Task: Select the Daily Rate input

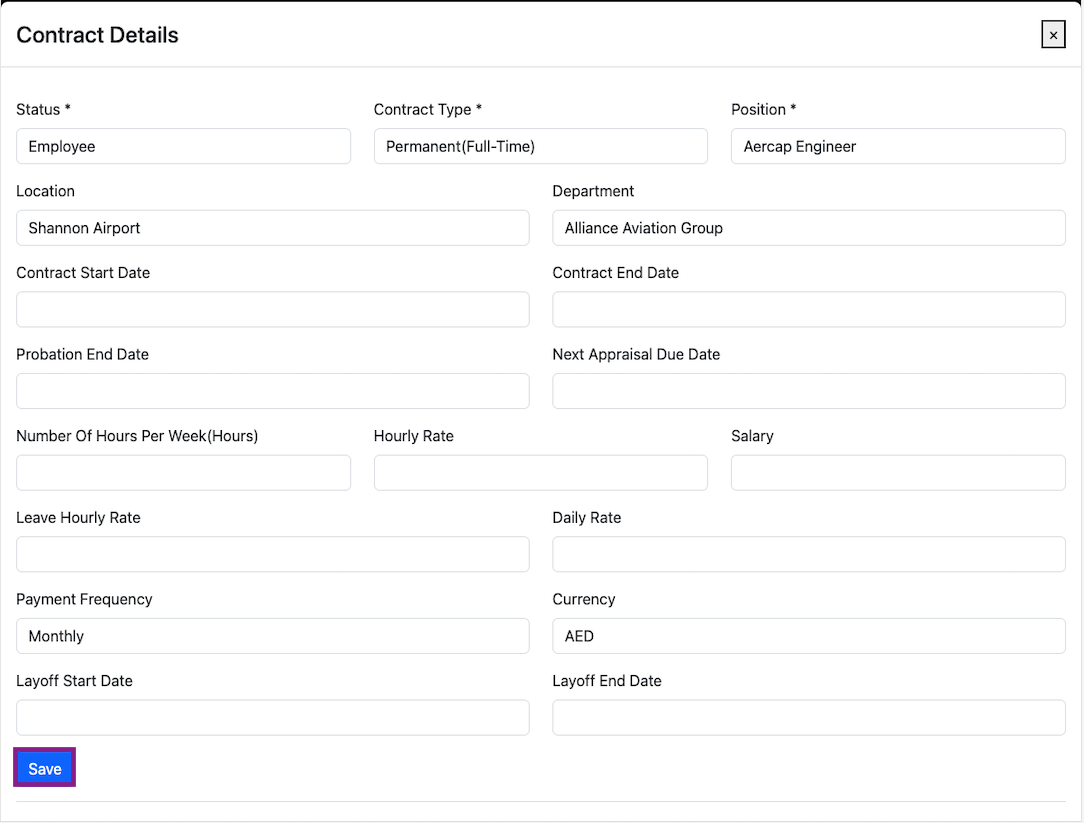Action: [808, 554]
